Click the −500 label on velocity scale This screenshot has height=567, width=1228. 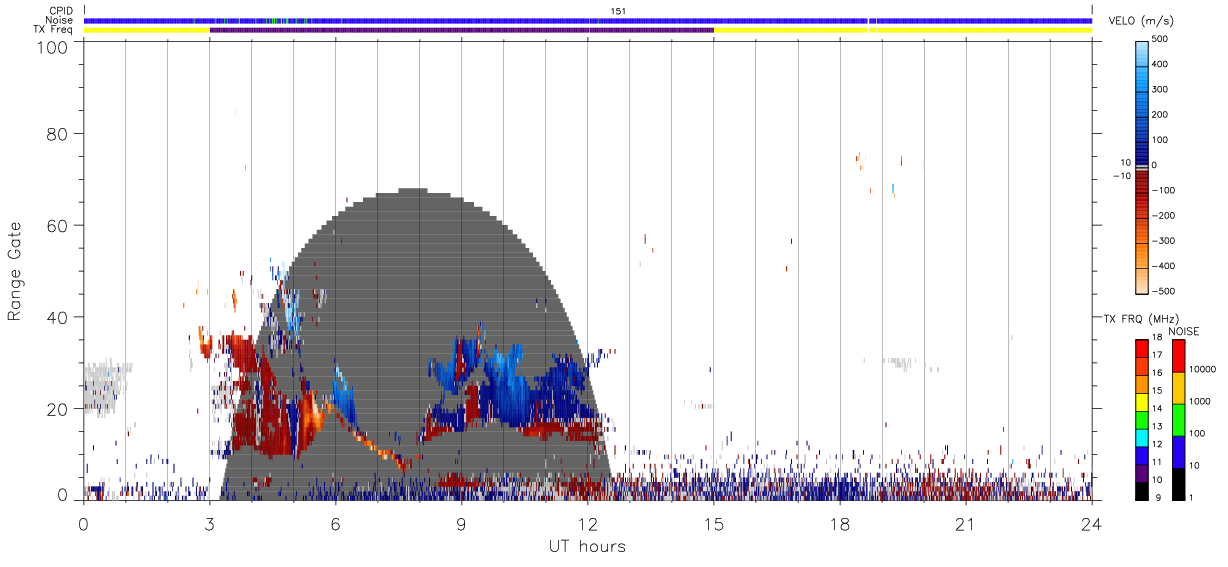point(1164,292)
